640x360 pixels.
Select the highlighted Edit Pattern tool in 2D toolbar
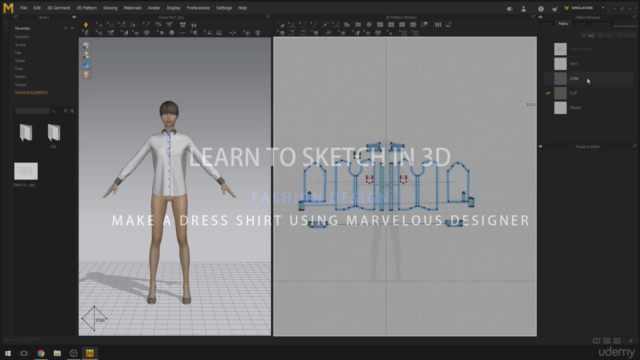pos(291,25)
